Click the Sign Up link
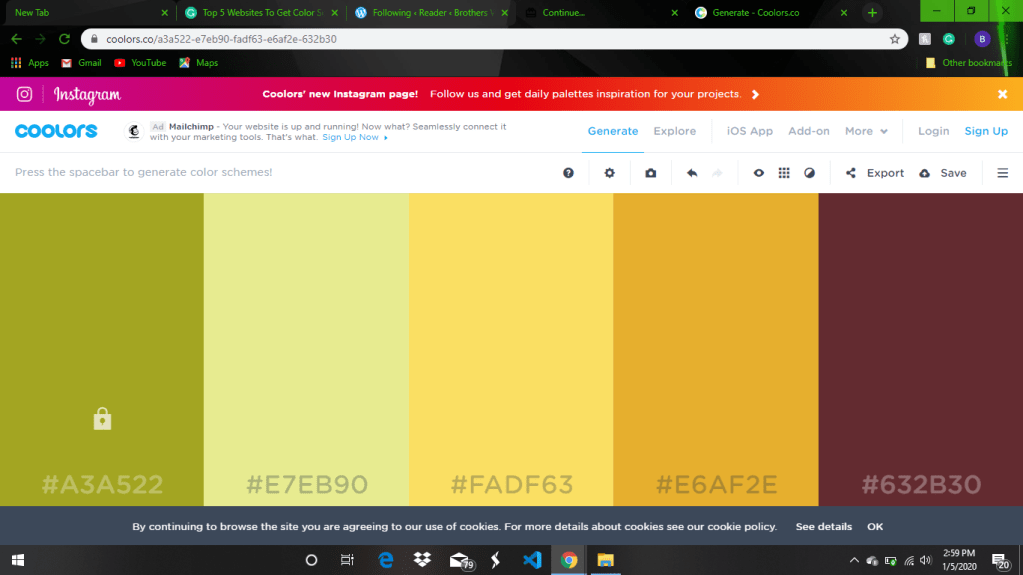The image size is (1023, 575). 986,131
